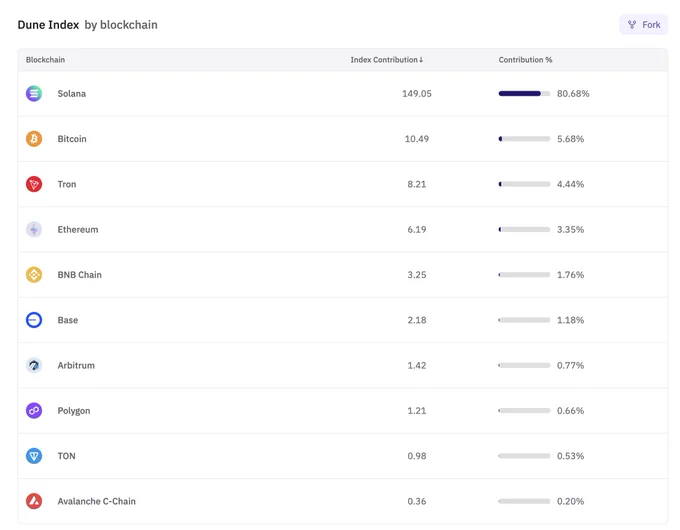Image resolution: width=680 pixels, height=530 pixels.
Task: Open the Dune Index title link
Action: click(x=48, y=25)
